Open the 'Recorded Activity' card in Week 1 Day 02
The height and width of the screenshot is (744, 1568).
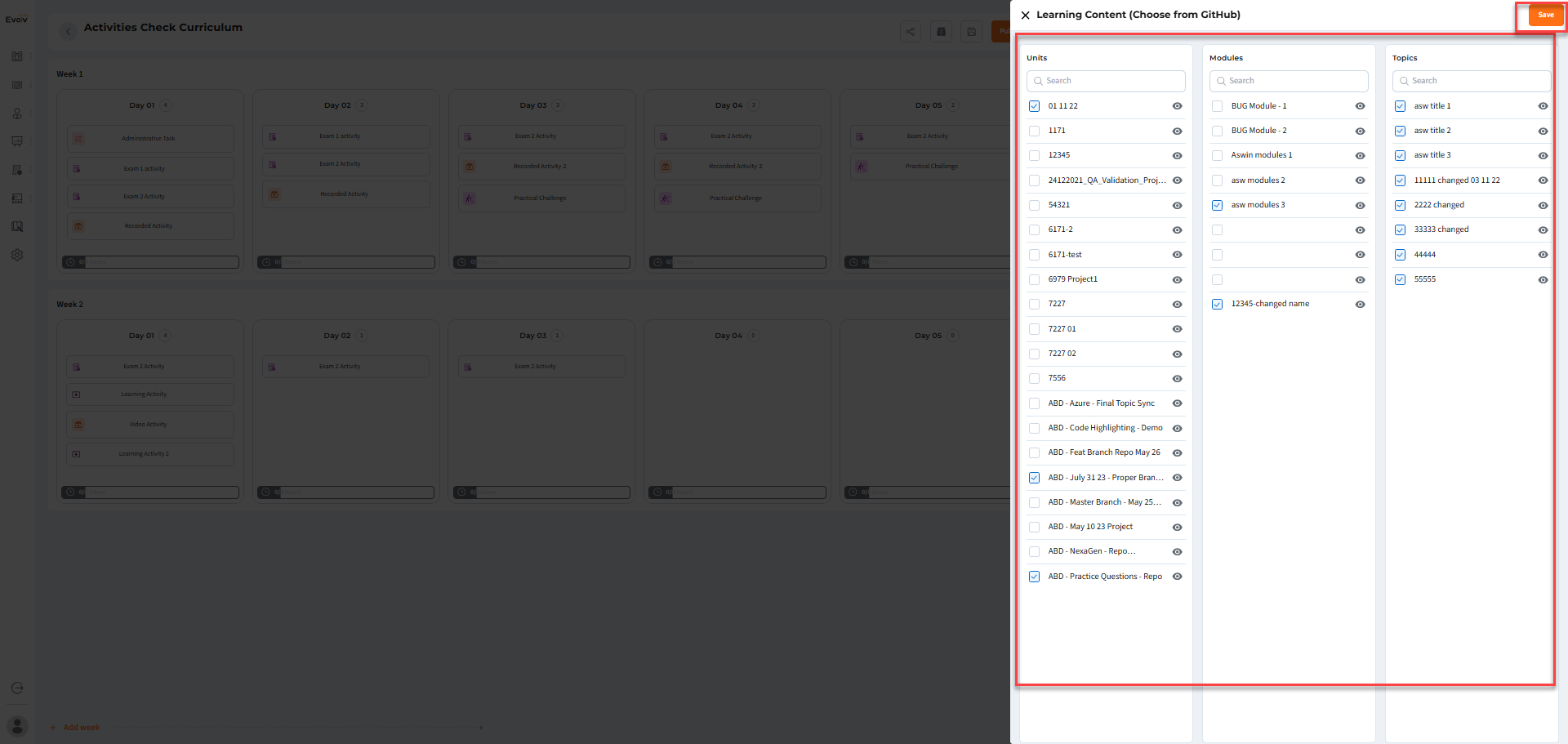coord(346,194)
